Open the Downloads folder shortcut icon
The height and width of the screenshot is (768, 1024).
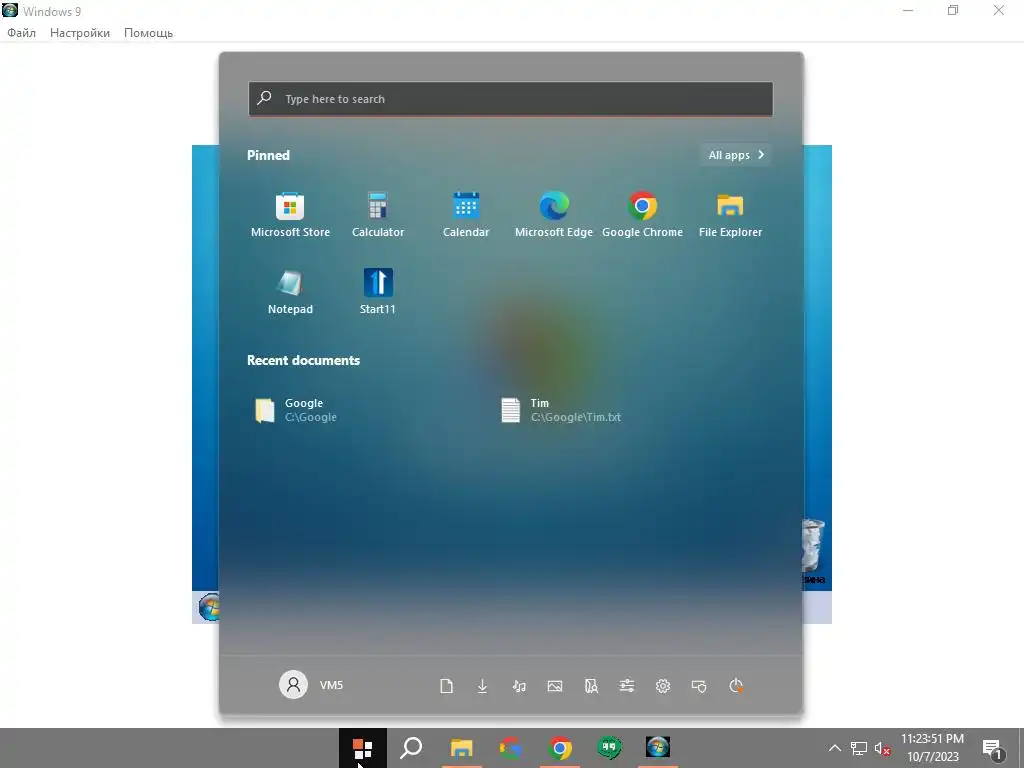[x=483, y=686]
